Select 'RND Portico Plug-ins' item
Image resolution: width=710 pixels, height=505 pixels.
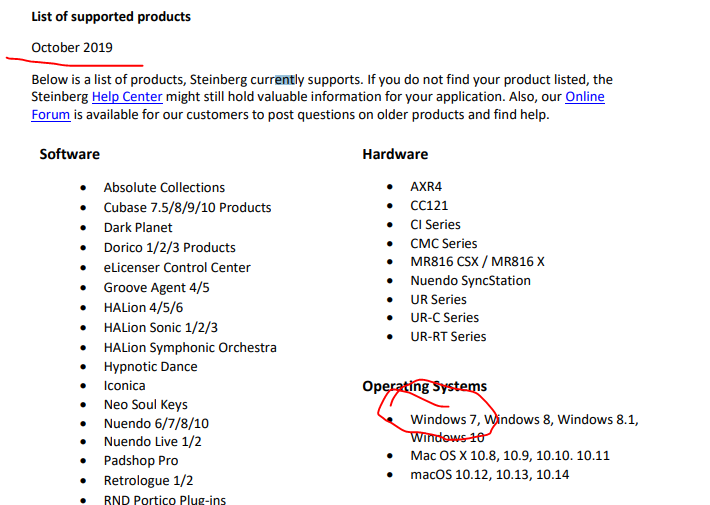pyautogui.click(x=164, y=500)
